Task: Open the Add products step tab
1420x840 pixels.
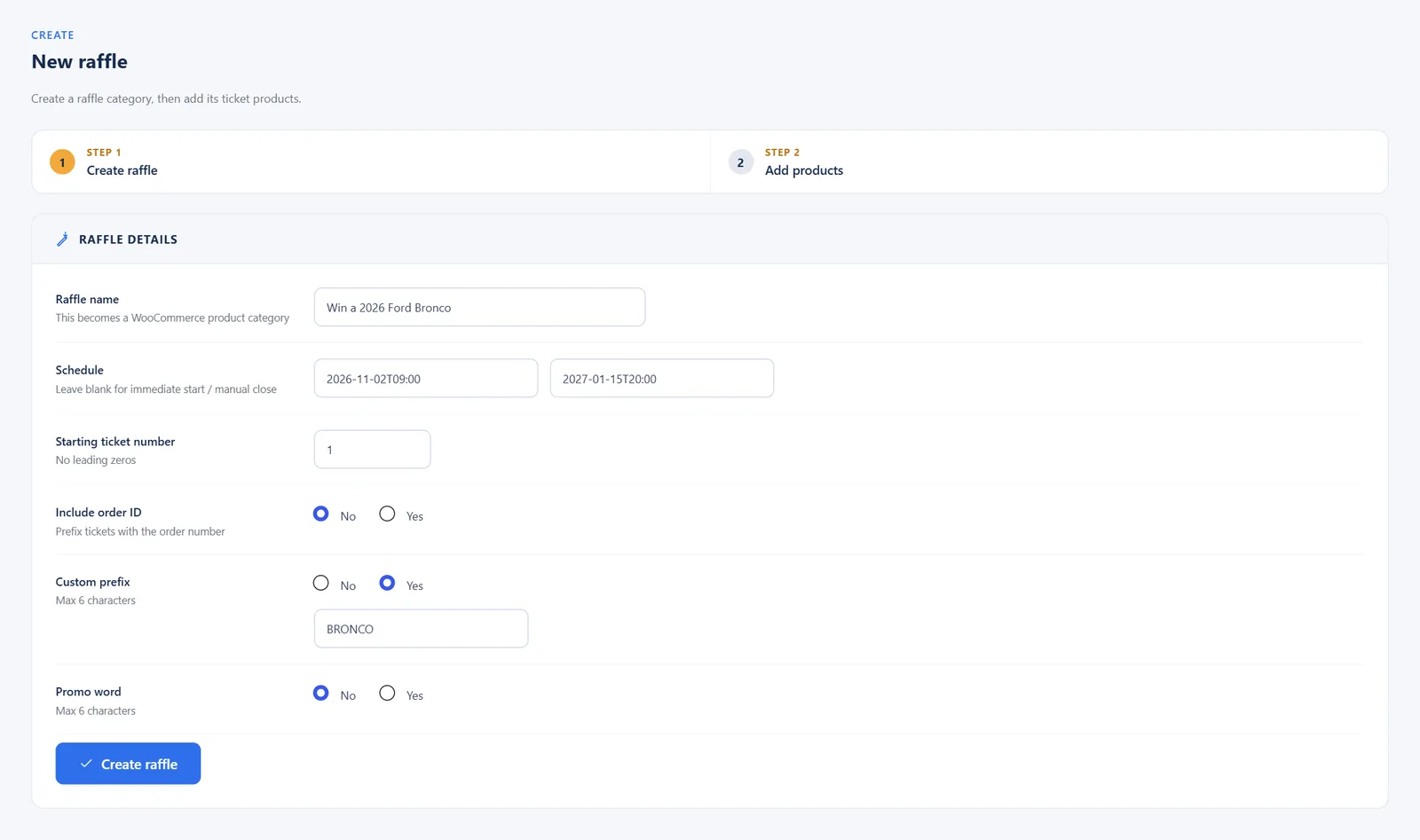Action: pos(1049,162)
